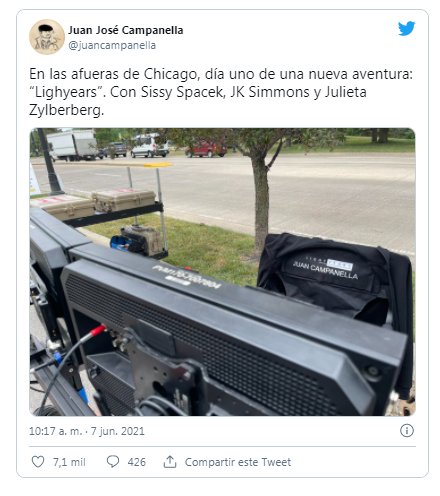440x496 pixels.
Task: Click the red car in the photo background
Action: coord(206,149)
